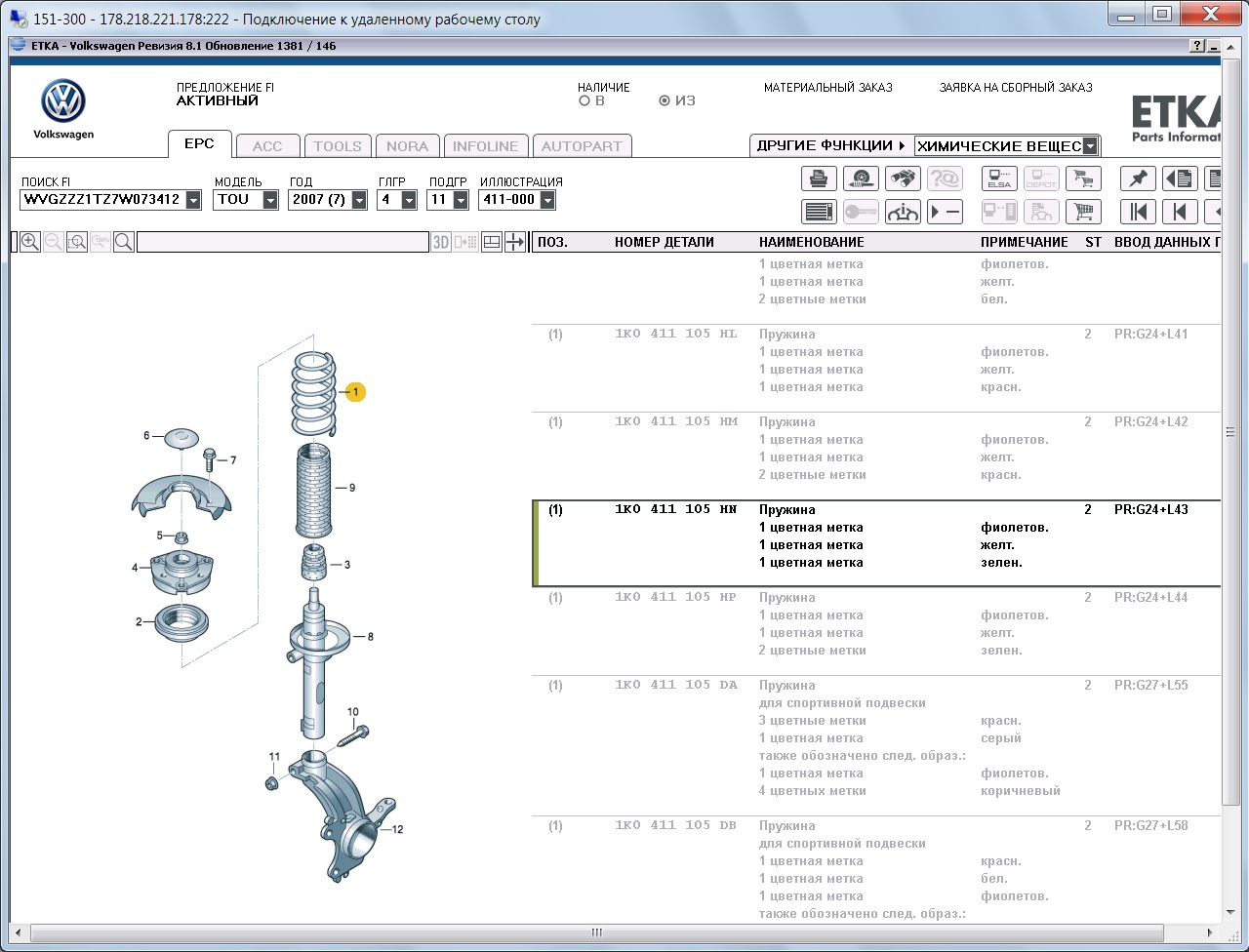Click the PR:G27+L55 data cell
This screenshot has width=1249, height=952.
[1151, 685]
